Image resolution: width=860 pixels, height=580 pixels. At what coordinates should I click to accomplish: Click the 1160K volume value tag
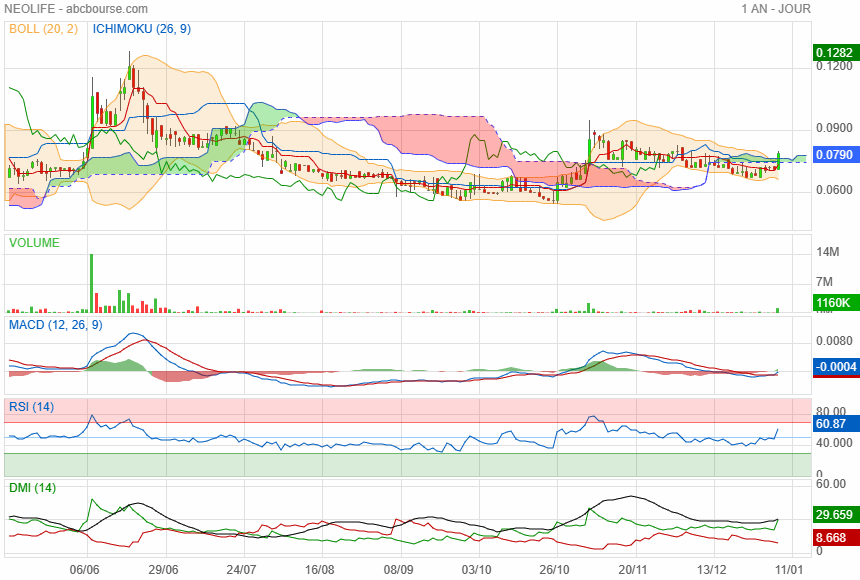[x=834, y=302]
